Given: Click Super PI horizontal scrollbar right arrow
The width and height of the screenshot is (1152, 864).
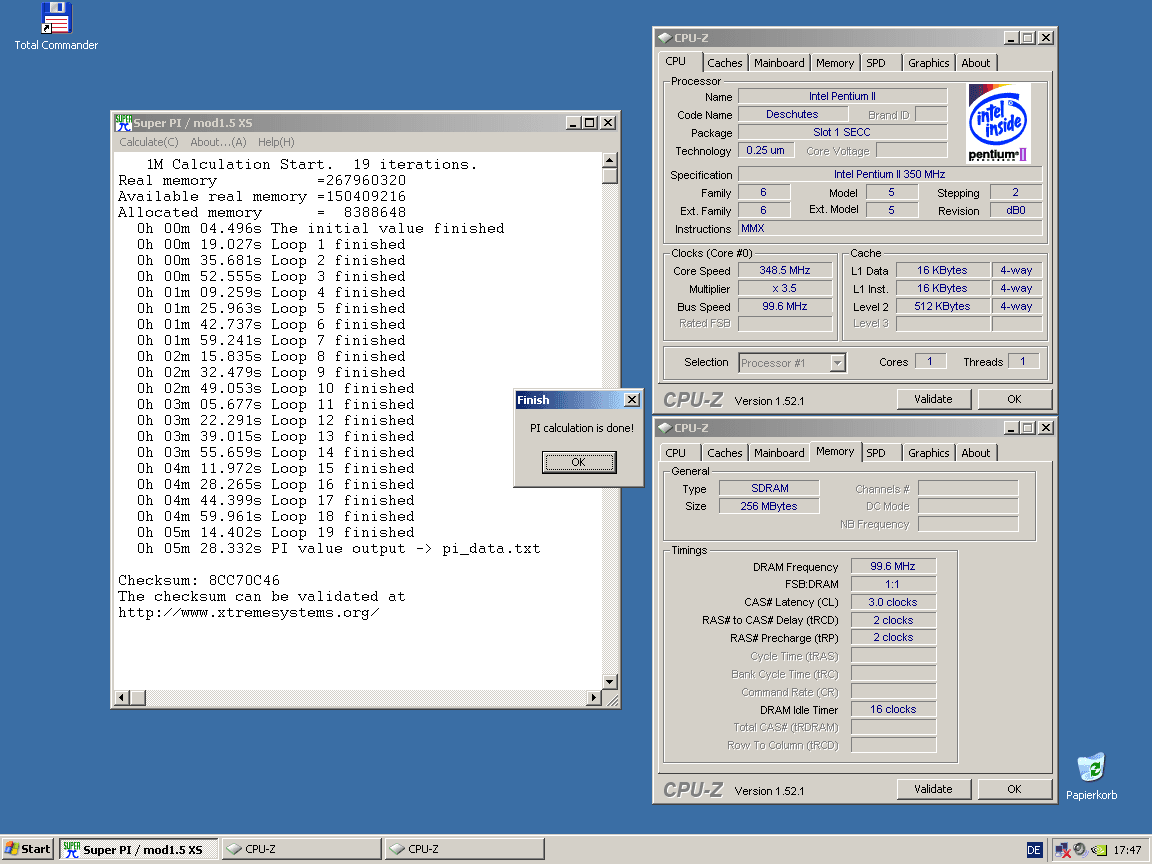Looking at the screenshot, I should click(594, 697).
